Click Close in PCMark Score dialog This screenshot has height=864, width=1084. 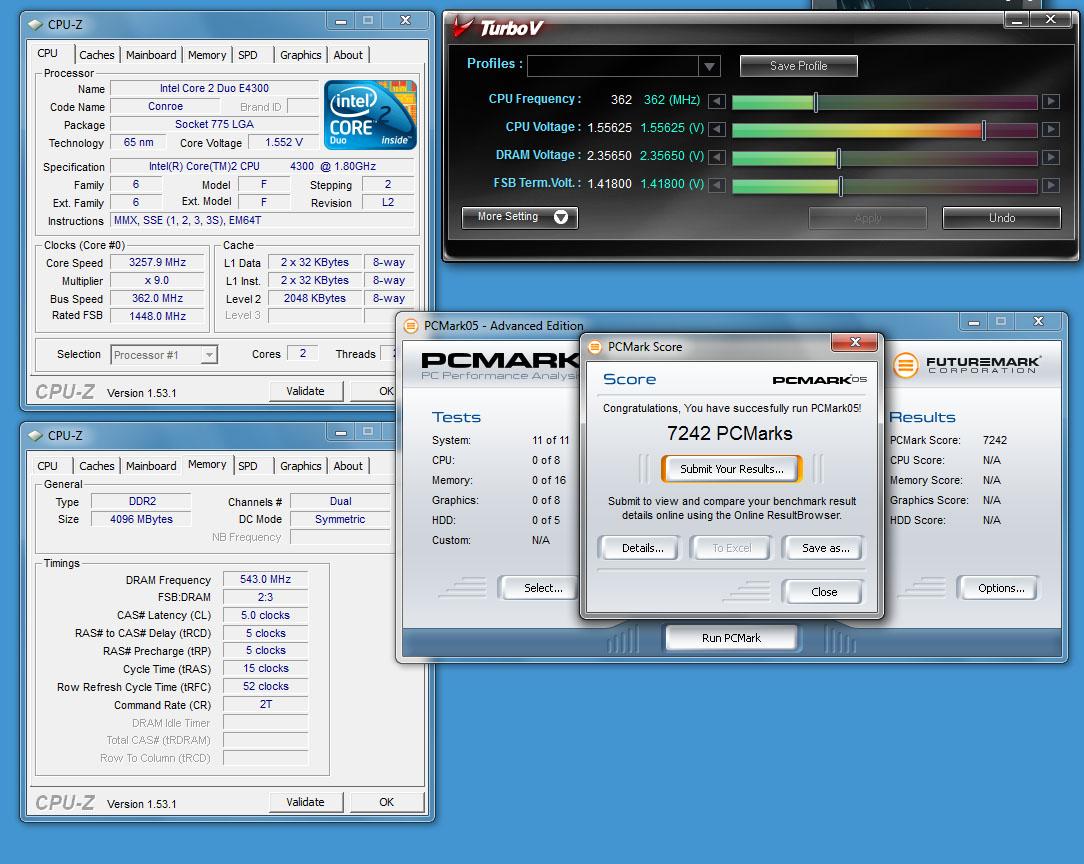[x=823, y=592]
